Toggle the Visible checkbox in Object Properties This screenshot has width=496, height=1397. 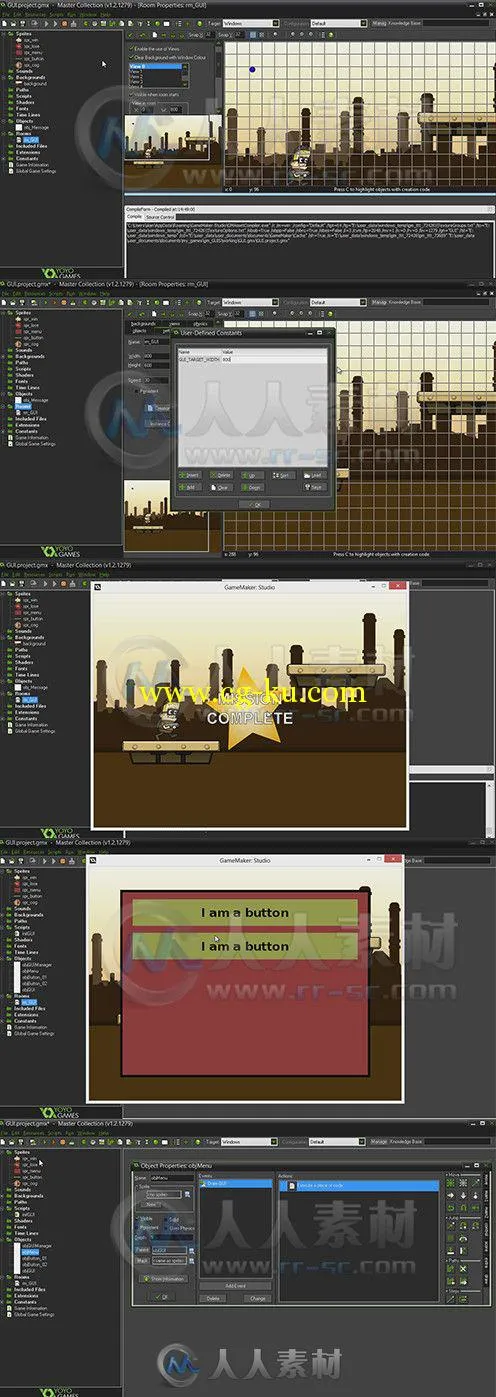pos(139,1218)
